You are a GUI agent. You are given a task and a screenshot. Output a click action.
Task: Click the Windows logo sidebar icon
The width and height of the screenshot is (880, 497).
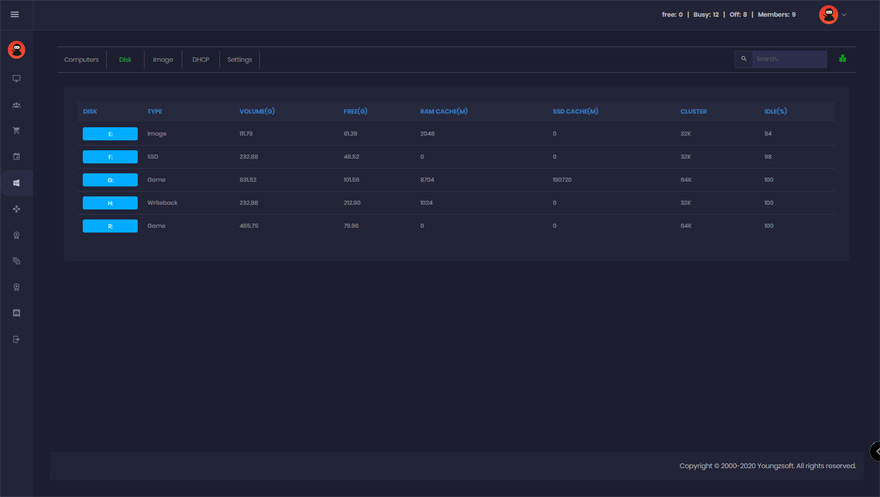pos(16,183)
